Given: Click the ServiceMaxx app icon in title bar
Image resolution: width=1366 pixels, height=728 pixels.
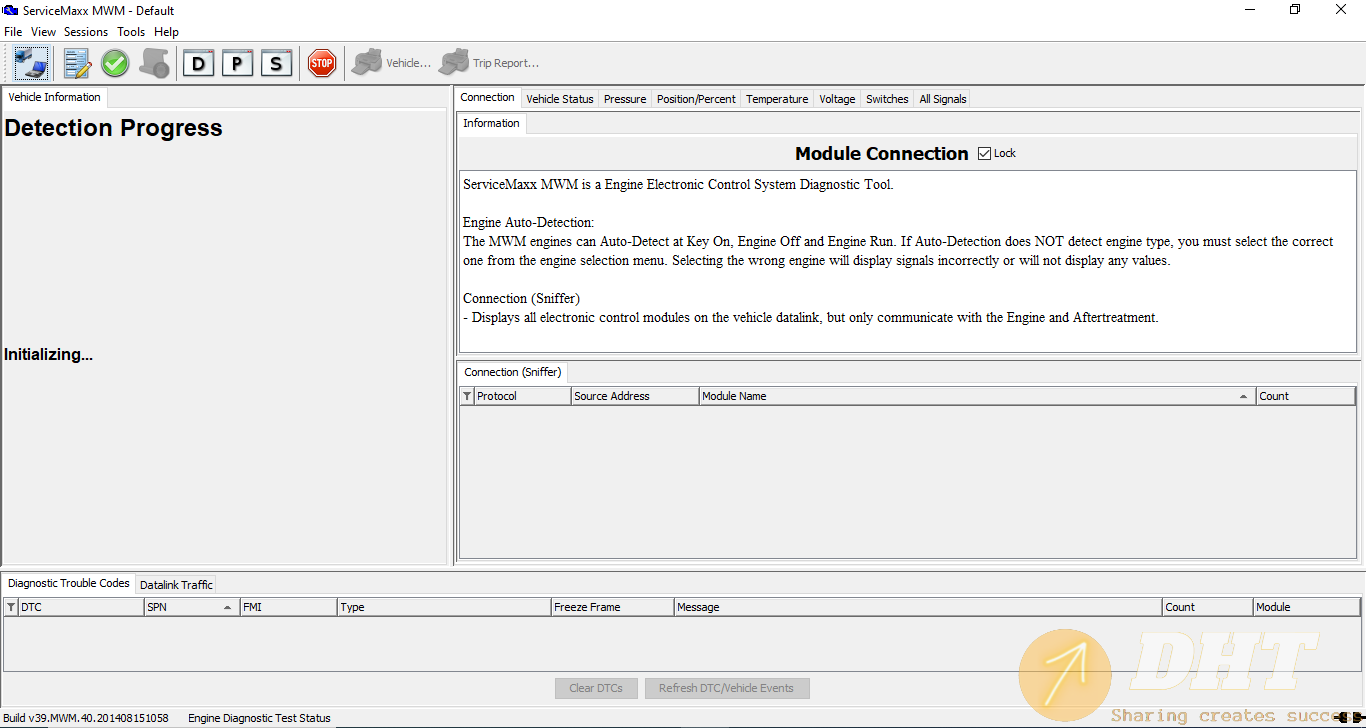Looking at the screenshot, I should (11, 10).
